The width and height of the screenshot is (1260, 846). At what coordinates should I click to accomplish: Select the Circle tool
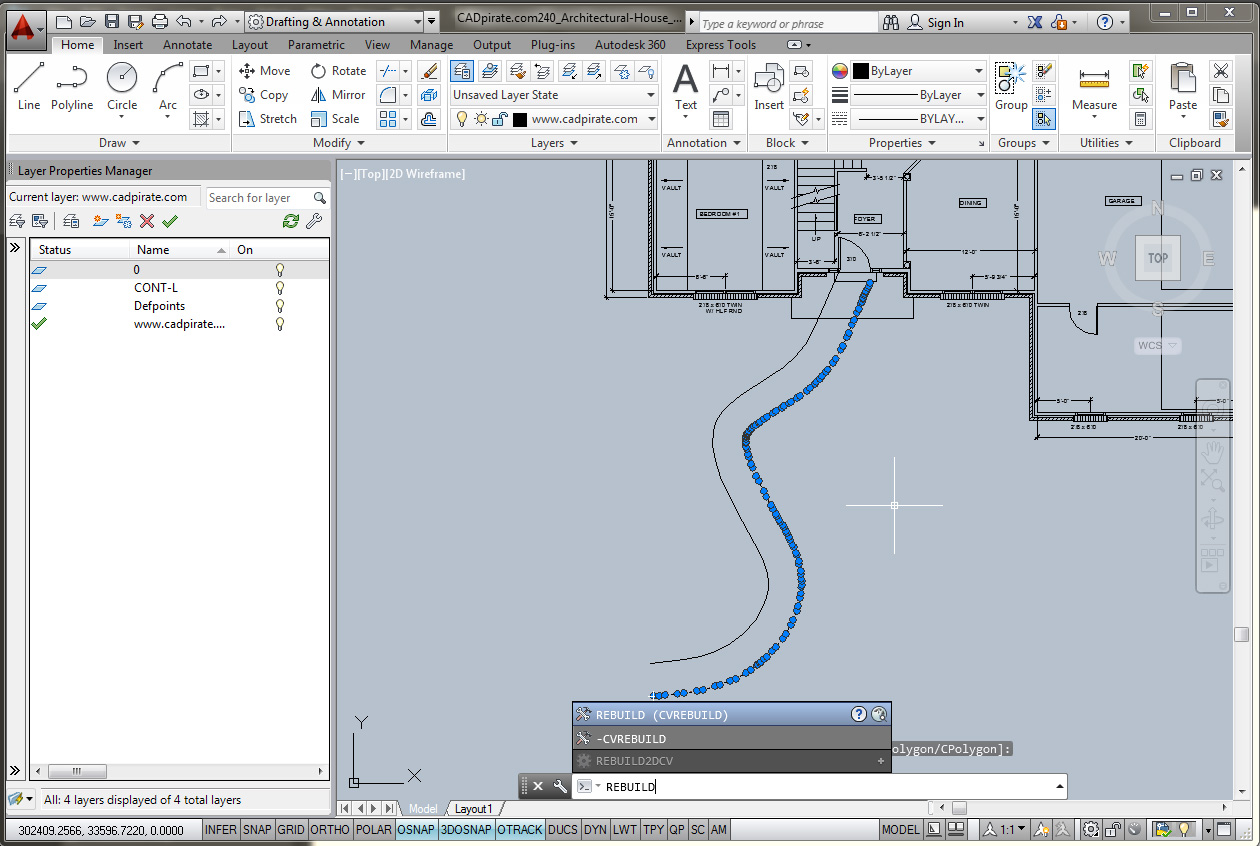[122, 86]
